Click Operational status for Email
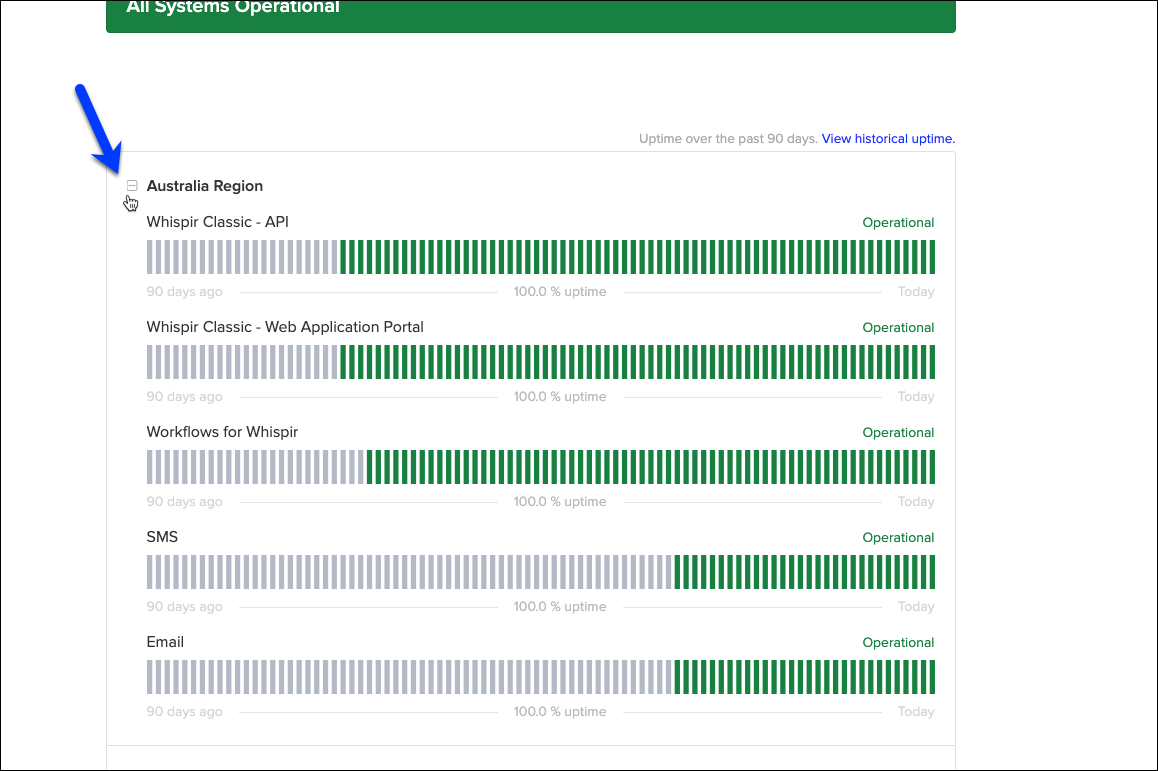Viewport: 1158px width, 771px height. [x=898, y=642]
